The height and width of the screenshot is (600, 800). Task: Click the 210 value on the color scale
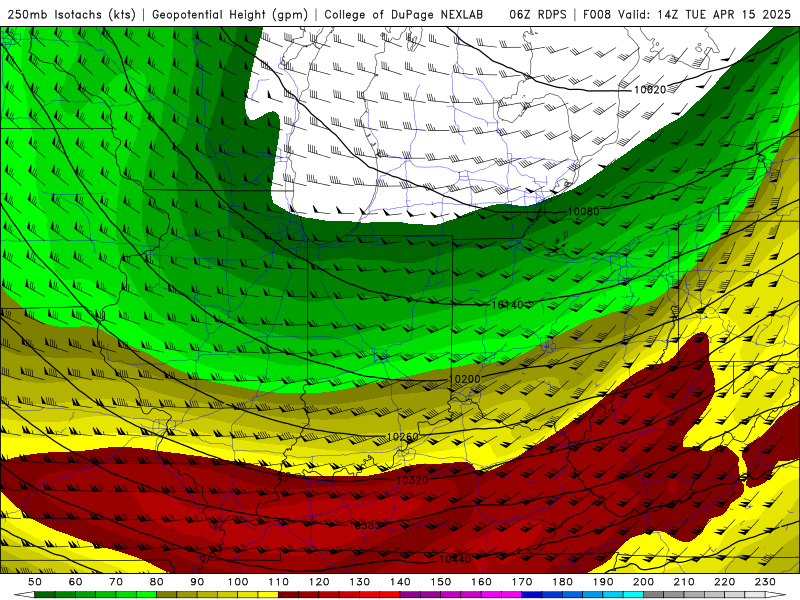click(x=685, y=582)
